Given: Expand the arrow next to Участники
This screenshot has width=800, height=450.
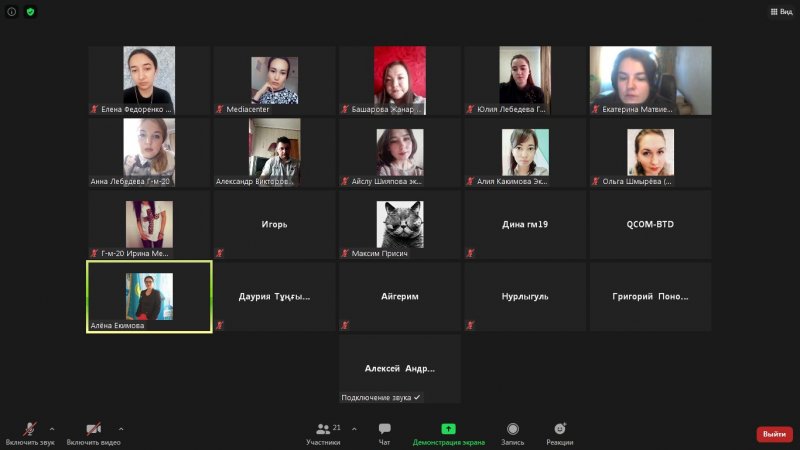Looking at the screenshot, I should pyautogui.click(x=354, y=428).
